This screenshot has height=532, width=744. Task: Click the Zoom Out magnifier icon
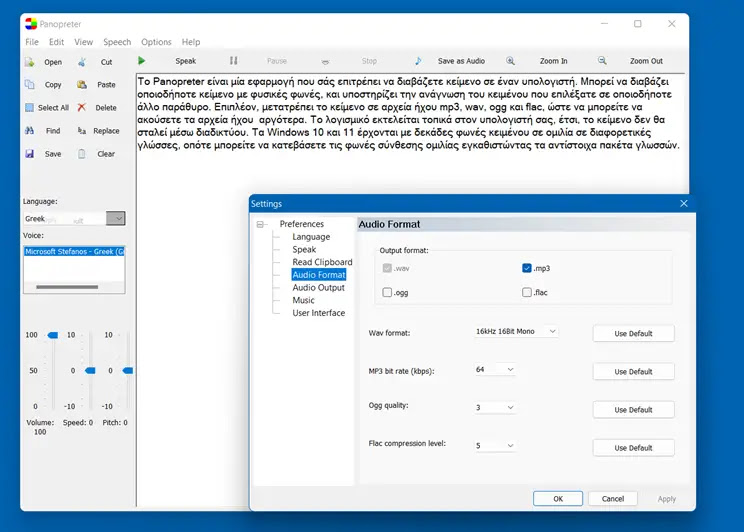click(602, 60)
